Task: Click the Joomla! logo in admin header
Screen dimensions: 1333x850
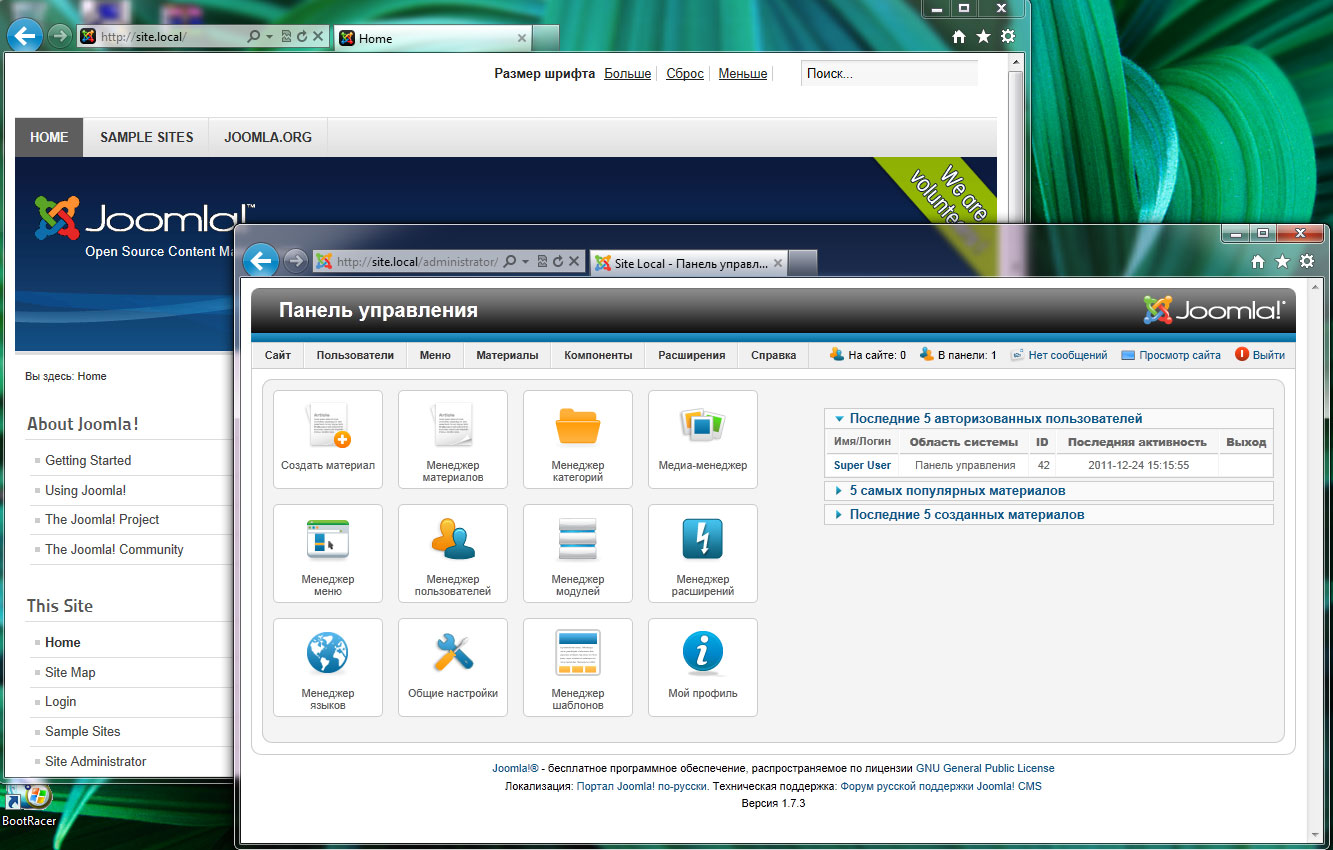Action: [x=1214, y=310]
